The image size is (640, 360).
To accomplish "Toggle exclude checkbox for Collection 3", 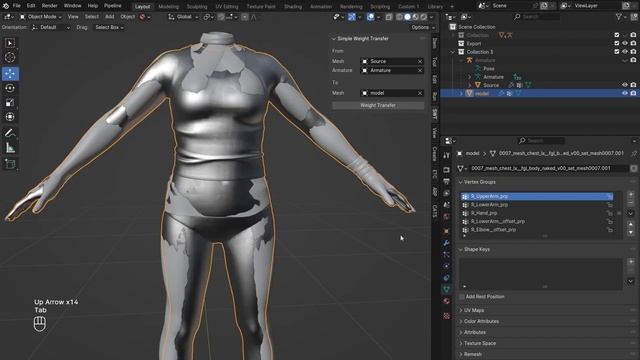I will click(x=617, y=51).
